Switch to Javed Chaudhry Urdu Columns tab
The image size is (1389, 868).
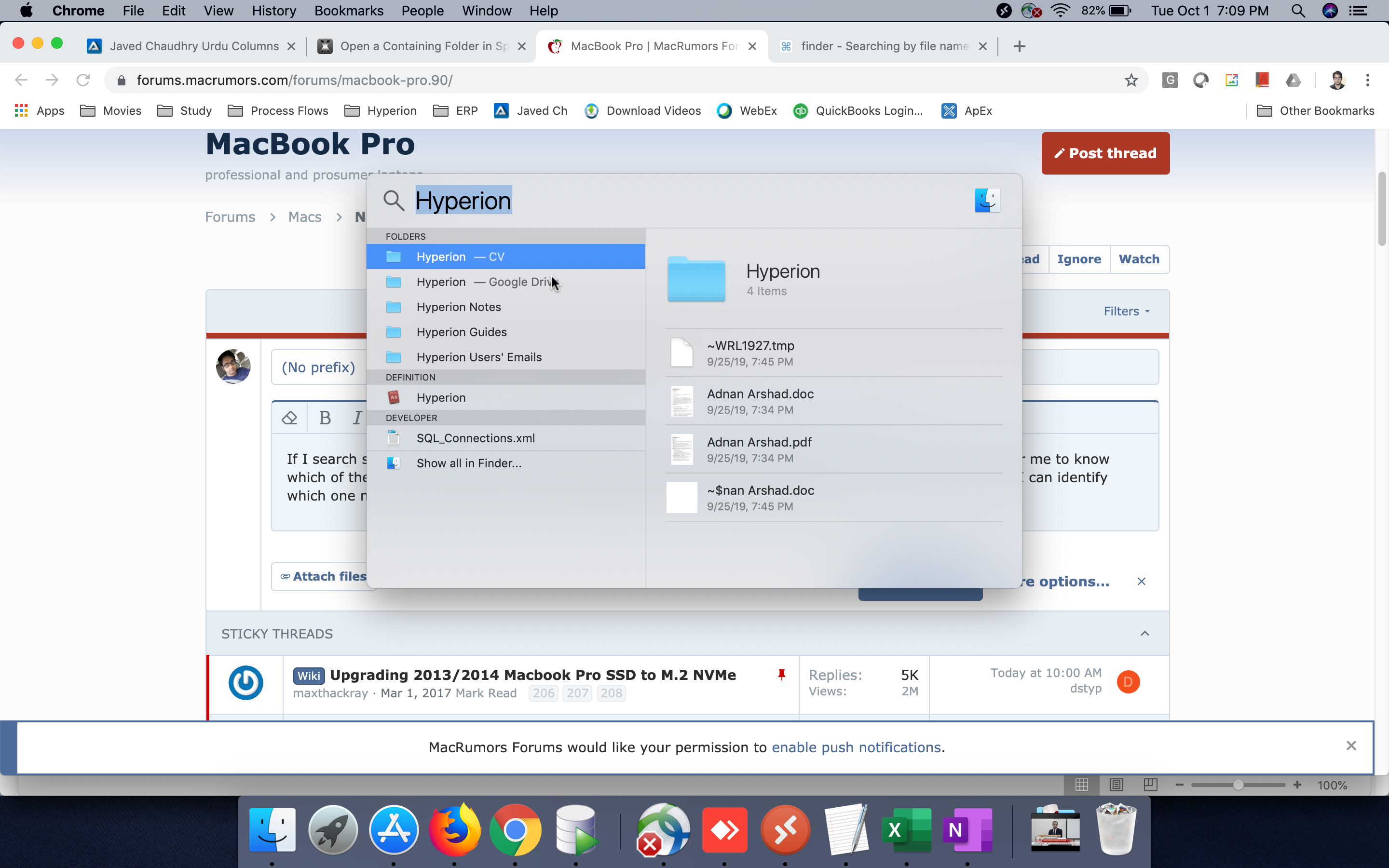click(x=191, y=46)
